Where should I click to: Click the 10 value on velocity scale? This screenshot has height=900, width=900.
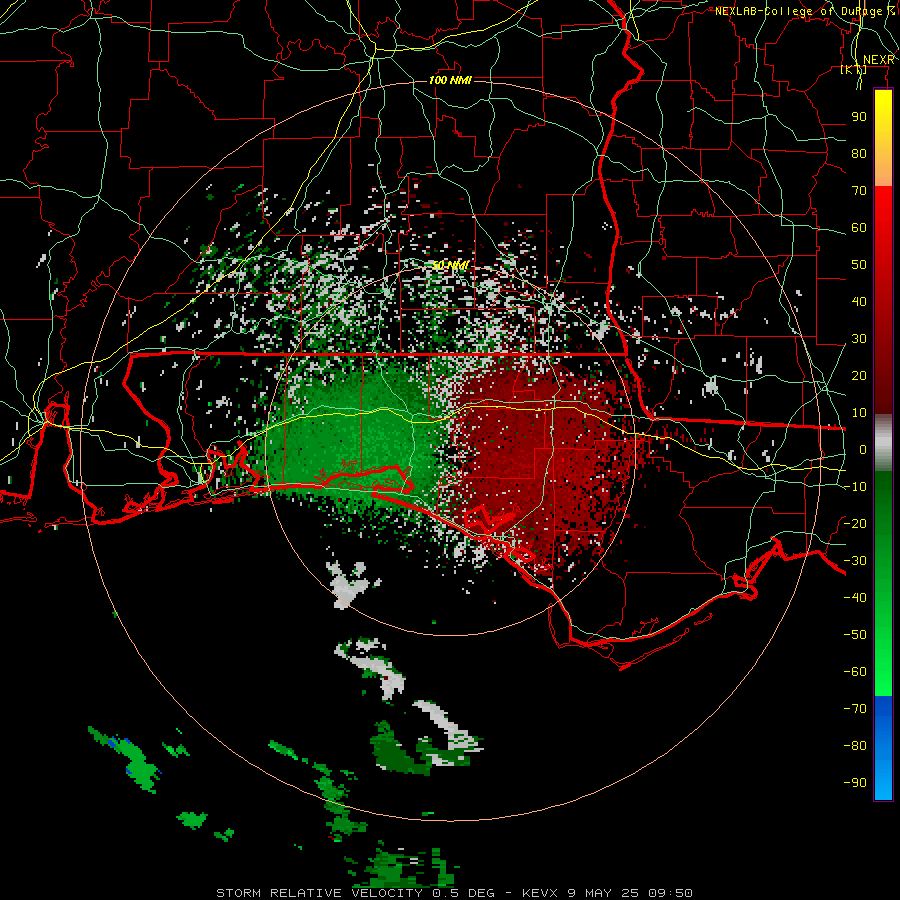coord(859,413)
